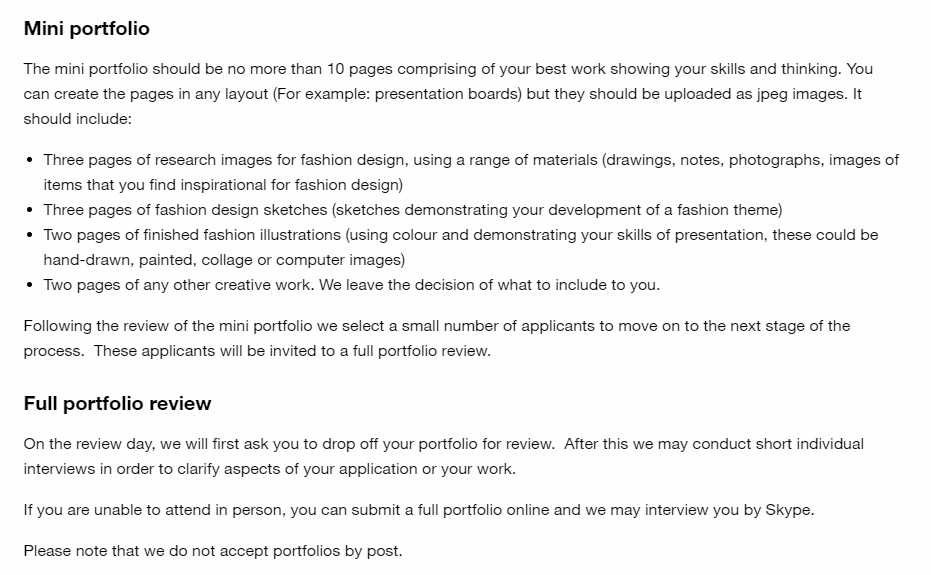Click the paragraph starting 'Following the review'
This screenshot has width=931, height=575.
[437, 339]
